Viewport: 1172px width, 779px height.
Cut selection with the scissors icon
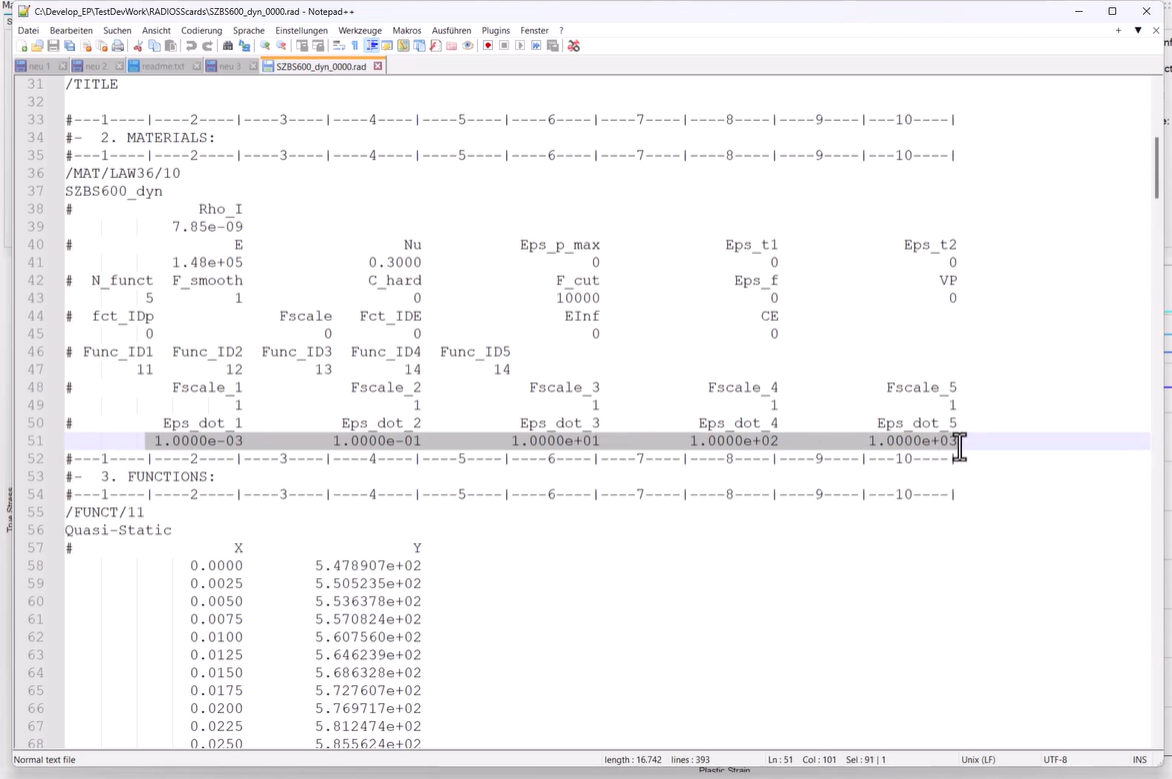[138, 46]
